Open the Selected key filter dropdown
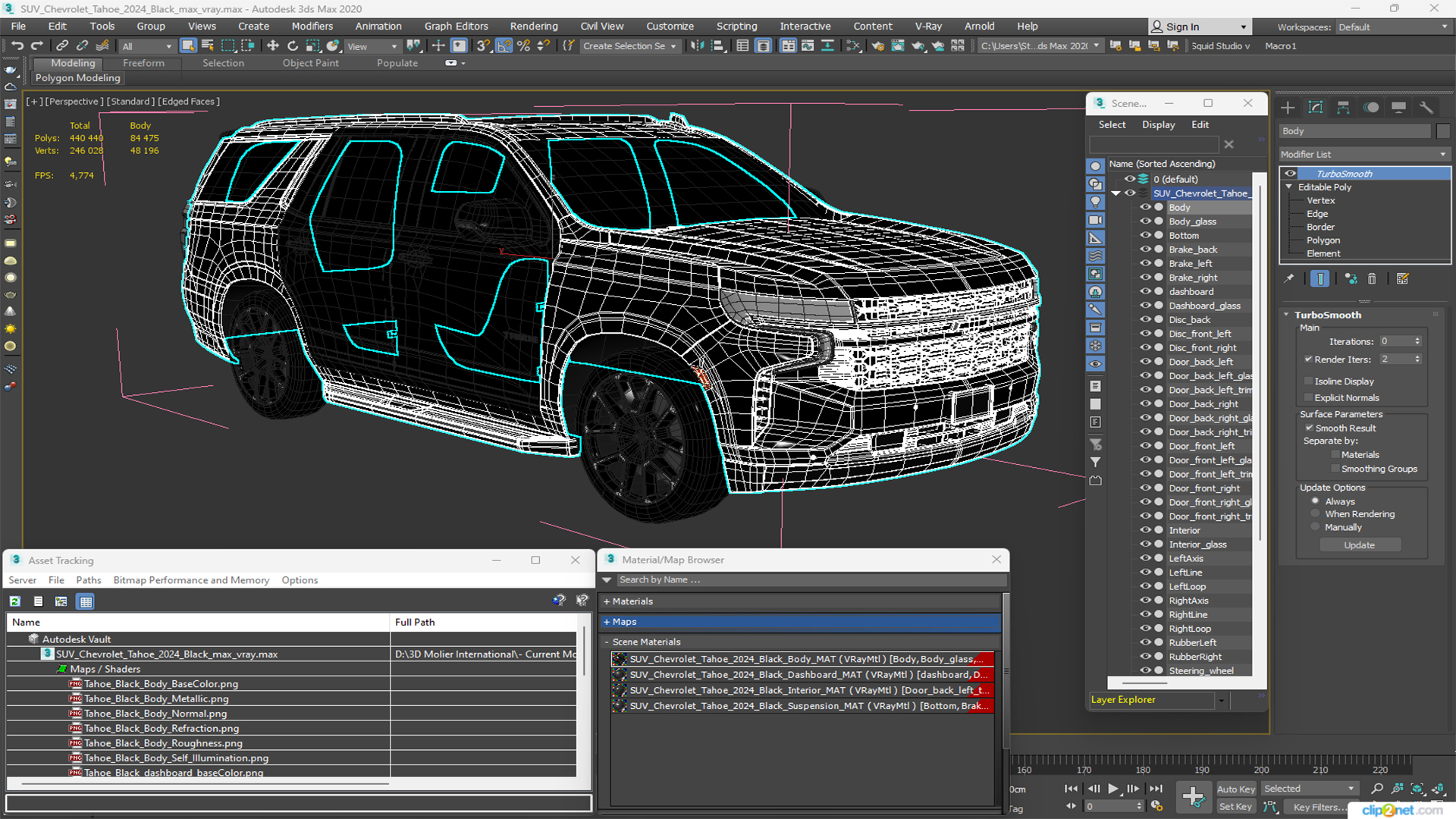This screenshot has width=1456, height=819. pyautogui.click(x=1310, y=789)
